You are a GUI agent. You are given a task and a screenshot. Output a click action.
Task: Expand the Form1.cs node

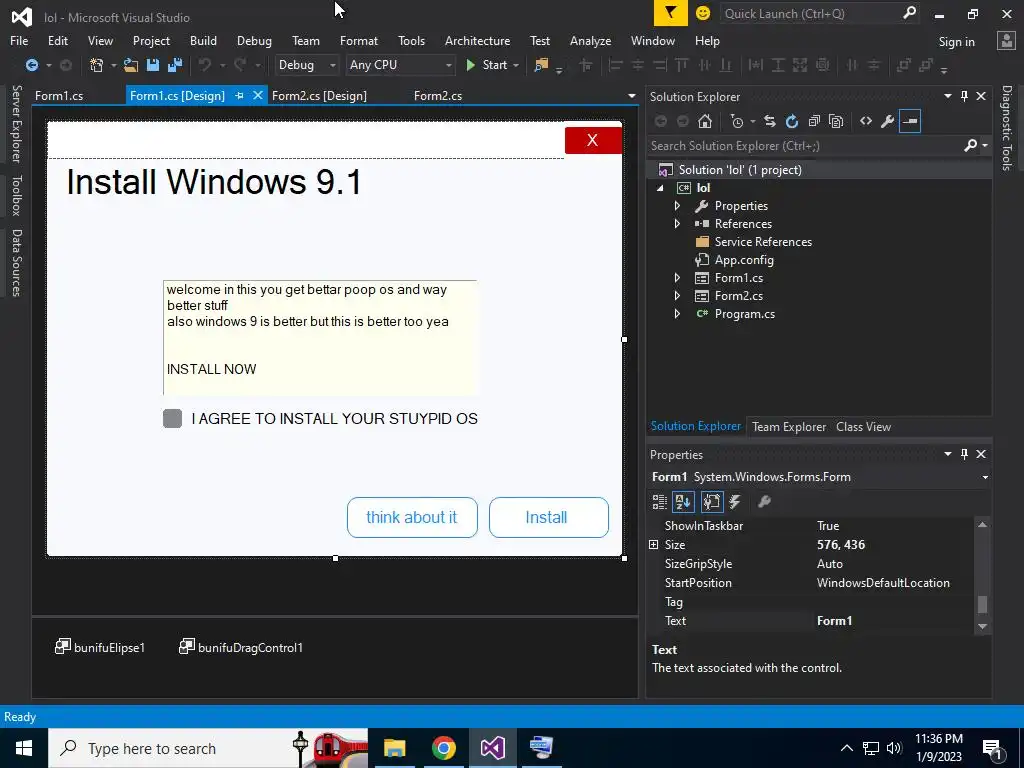[x=677, y=278]
